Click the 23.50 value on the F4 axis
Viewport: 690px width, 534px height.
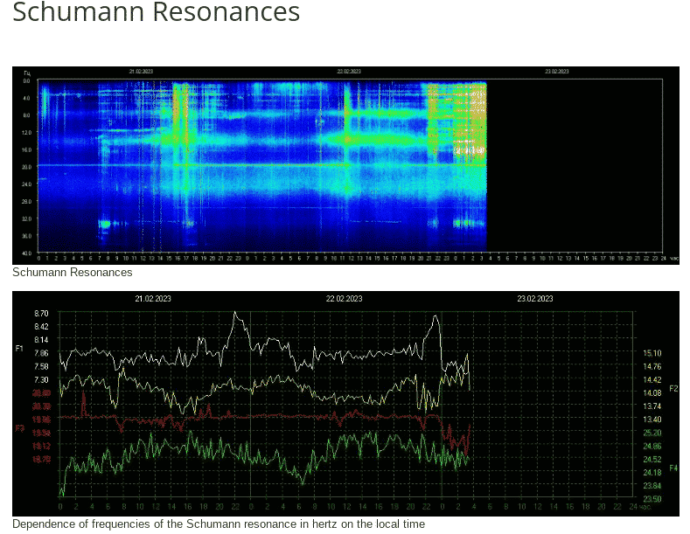(x=651, y=499)
